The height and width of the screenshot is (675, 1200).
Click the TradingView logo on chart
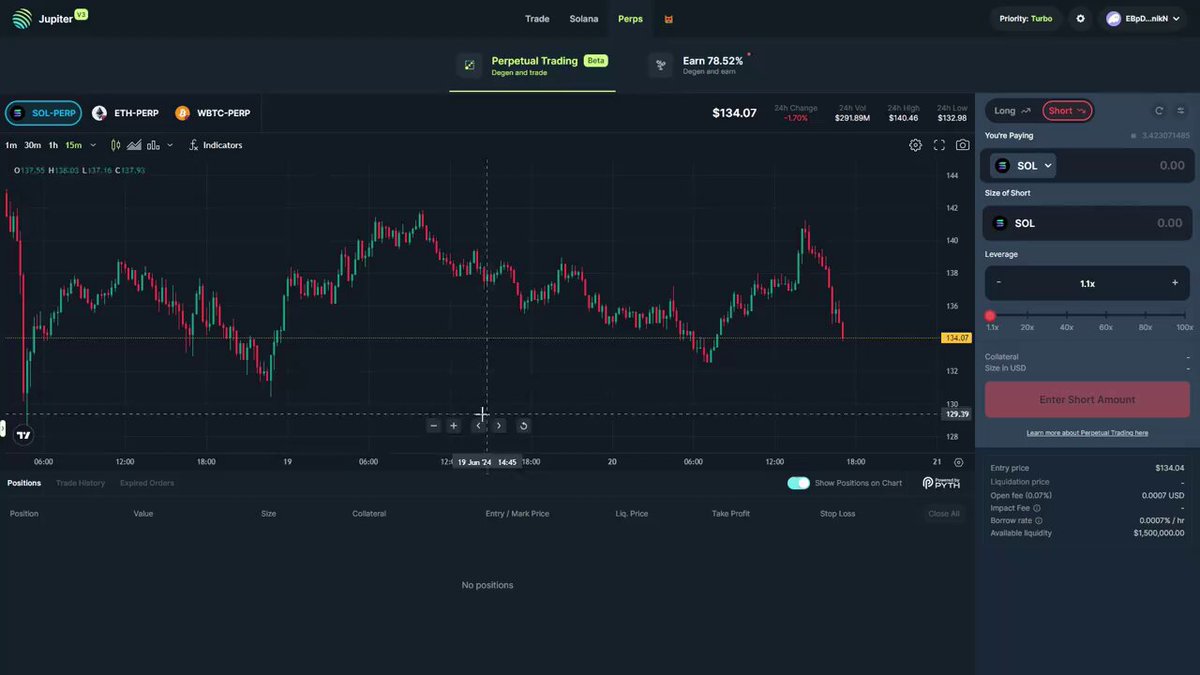pyautogui.click(x=23, y=435)
